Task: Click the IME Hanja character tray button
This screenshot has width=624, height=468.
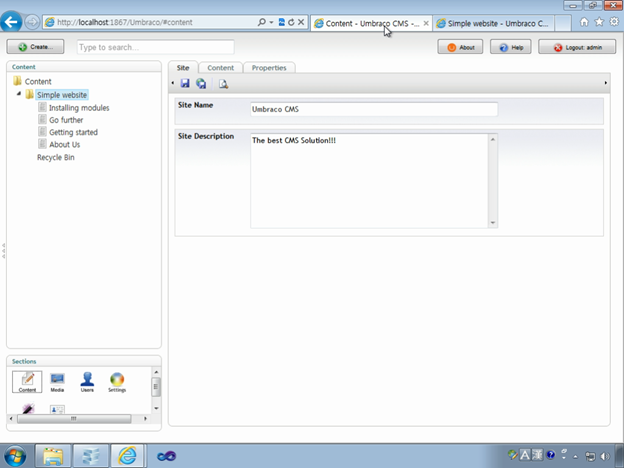Action: [x=537, y=455]
